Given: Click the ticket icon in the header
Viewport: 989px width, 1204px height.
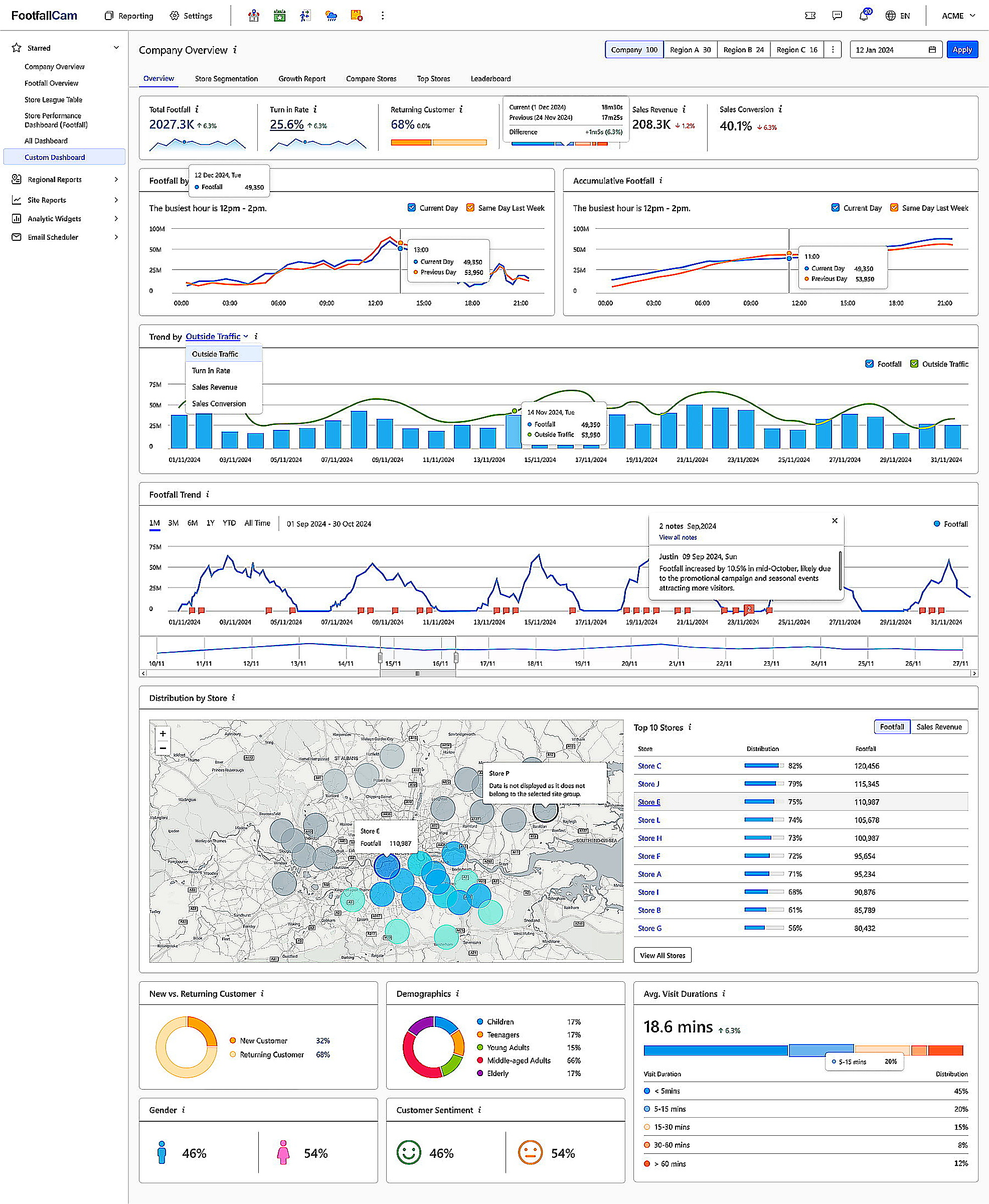Looking at the screenshot, I should point(810,16).
